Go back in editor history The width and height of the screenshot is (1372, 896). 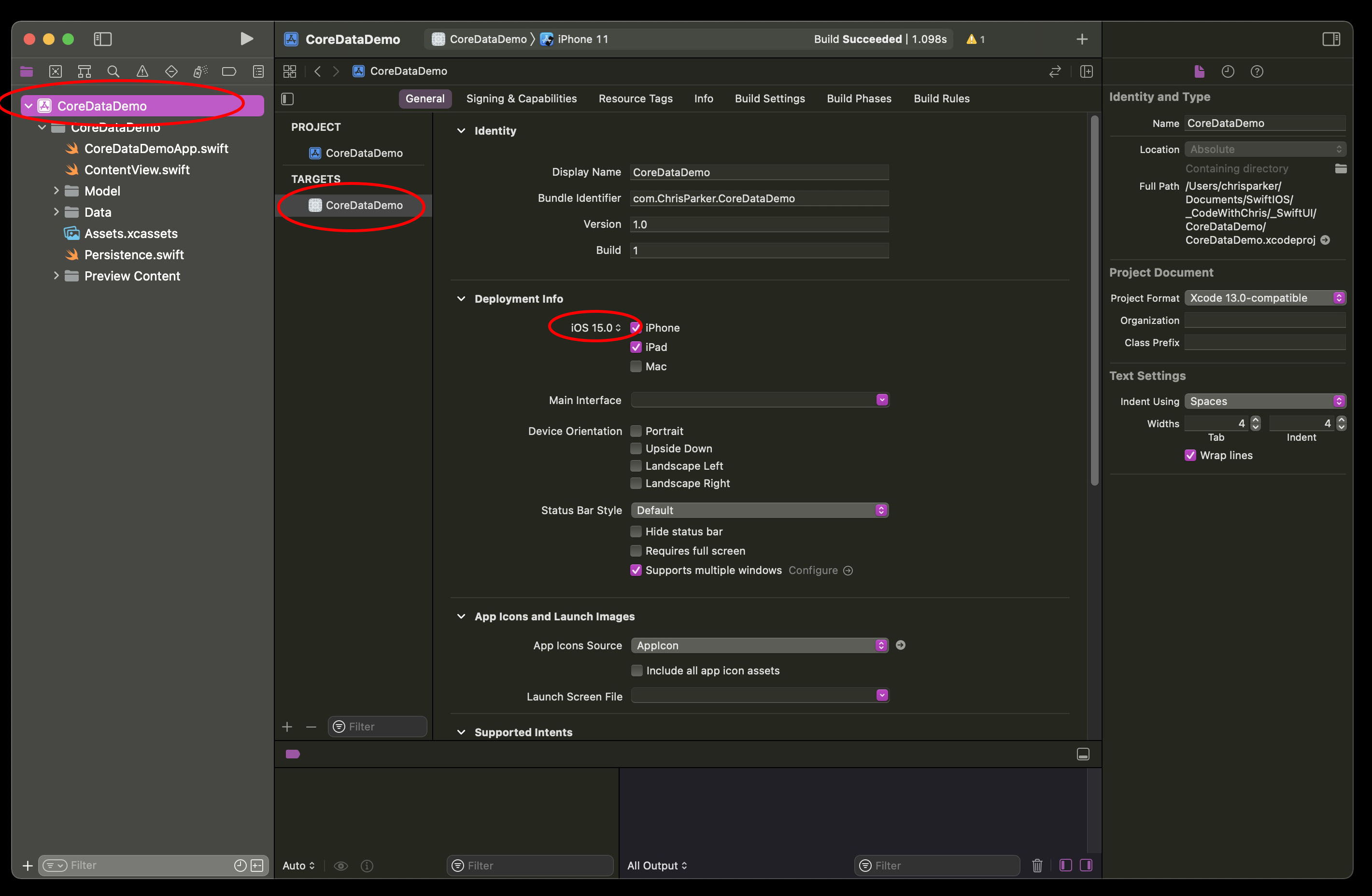tap(317, 71)
